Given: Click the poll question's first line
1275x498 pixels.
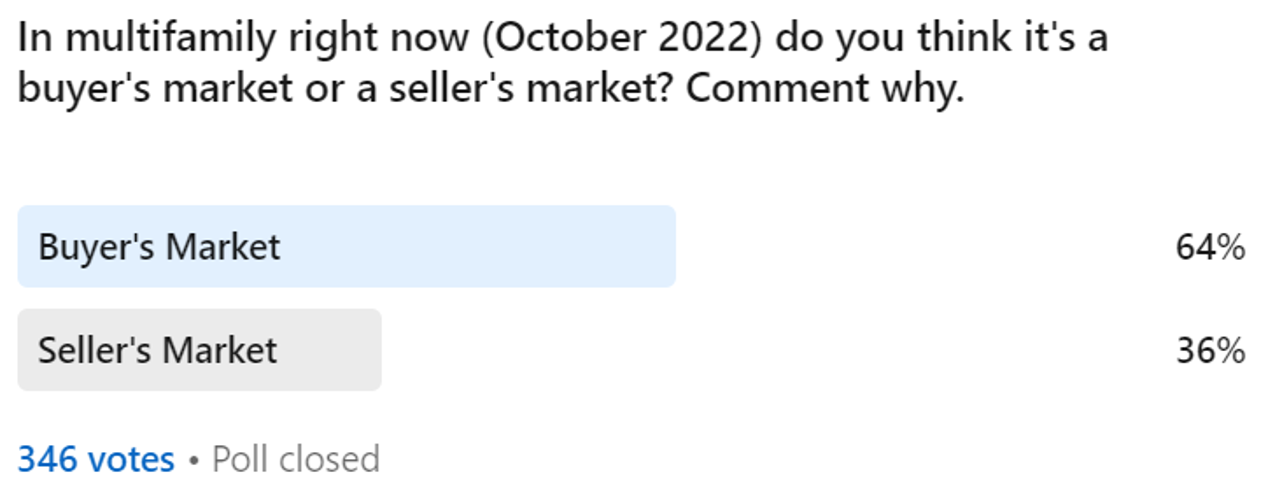Looking at the screenshot, I should pos(560,39).
